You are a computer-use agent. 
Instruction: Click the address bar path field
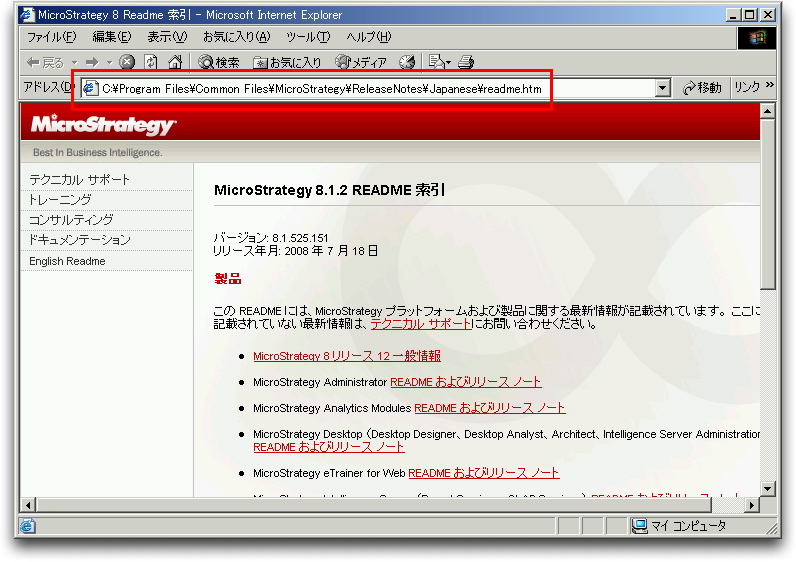coord(375,89)
